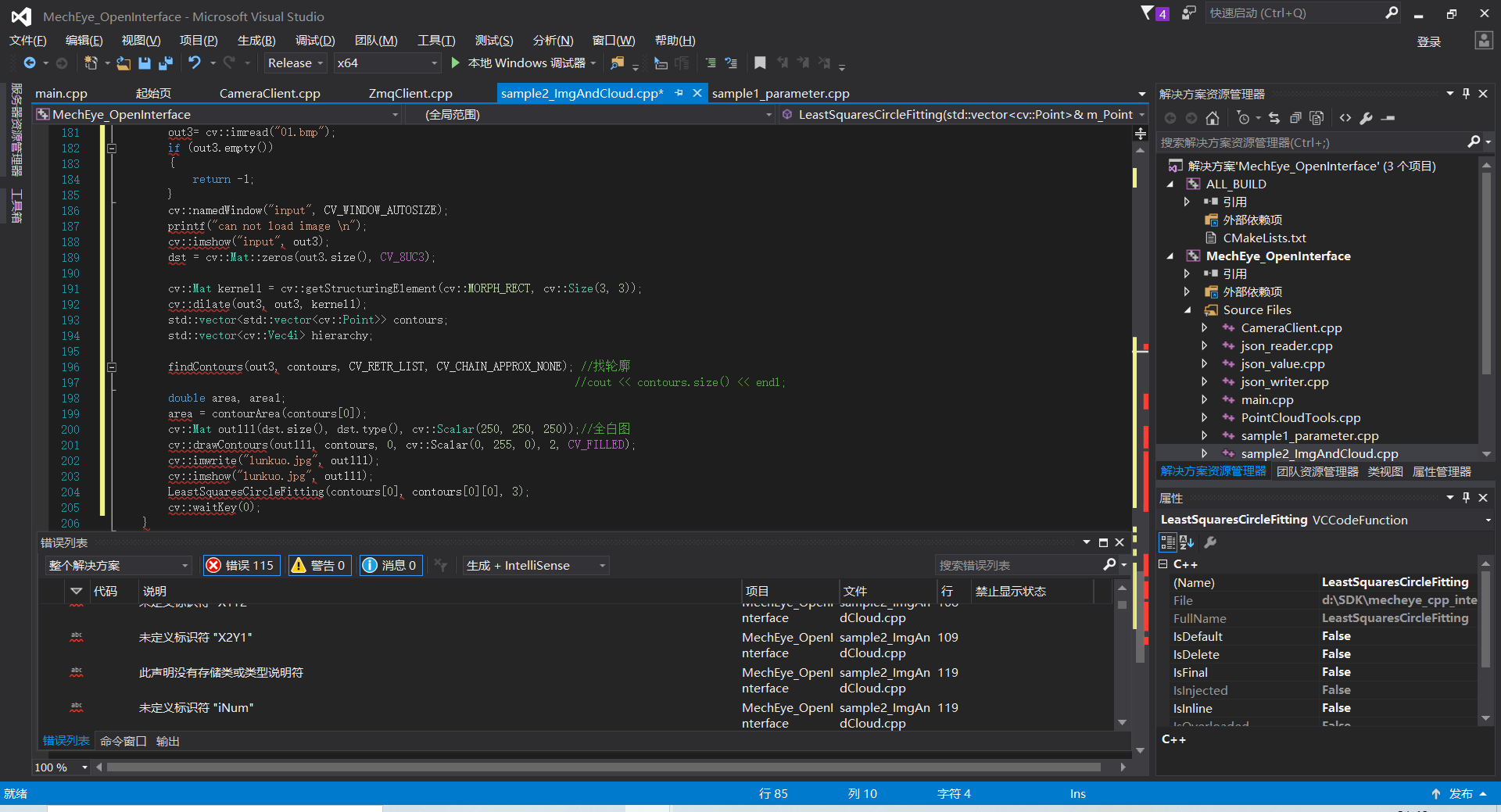
Task: Sort properties alphabetically with the A-Z icon
Action: click(1187, 542)
